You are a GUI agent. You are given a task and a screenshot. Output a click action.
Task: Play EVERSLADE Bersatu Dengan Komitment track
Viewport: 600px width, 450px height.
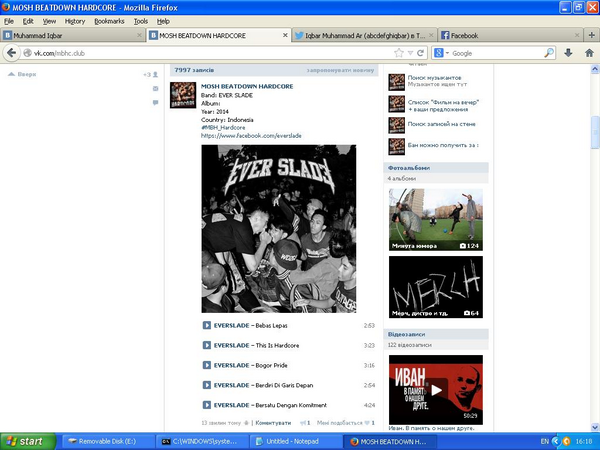tap(207, 405)
